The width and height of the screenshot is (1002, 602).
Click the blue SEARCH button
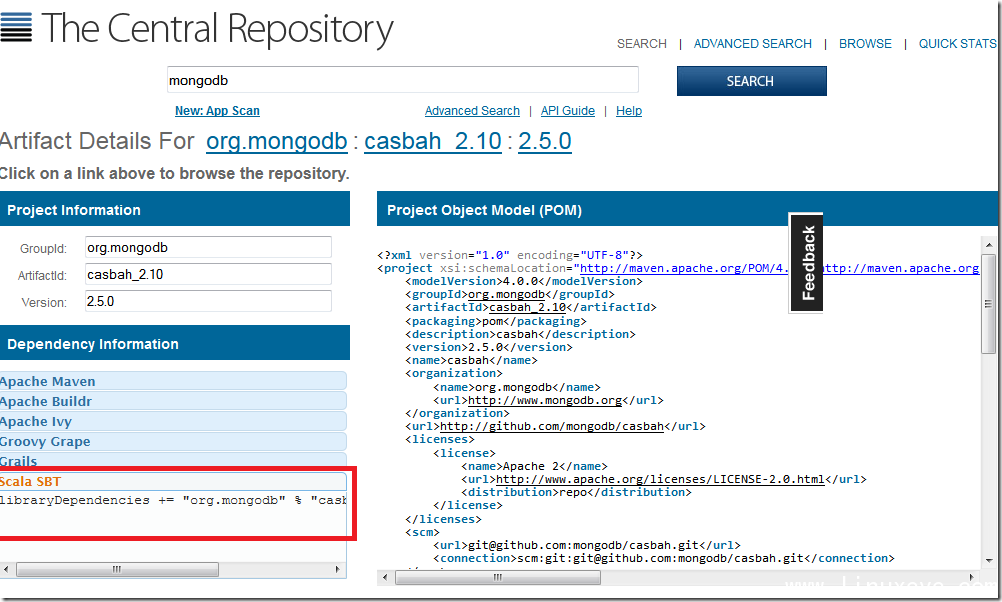(752, 81)
